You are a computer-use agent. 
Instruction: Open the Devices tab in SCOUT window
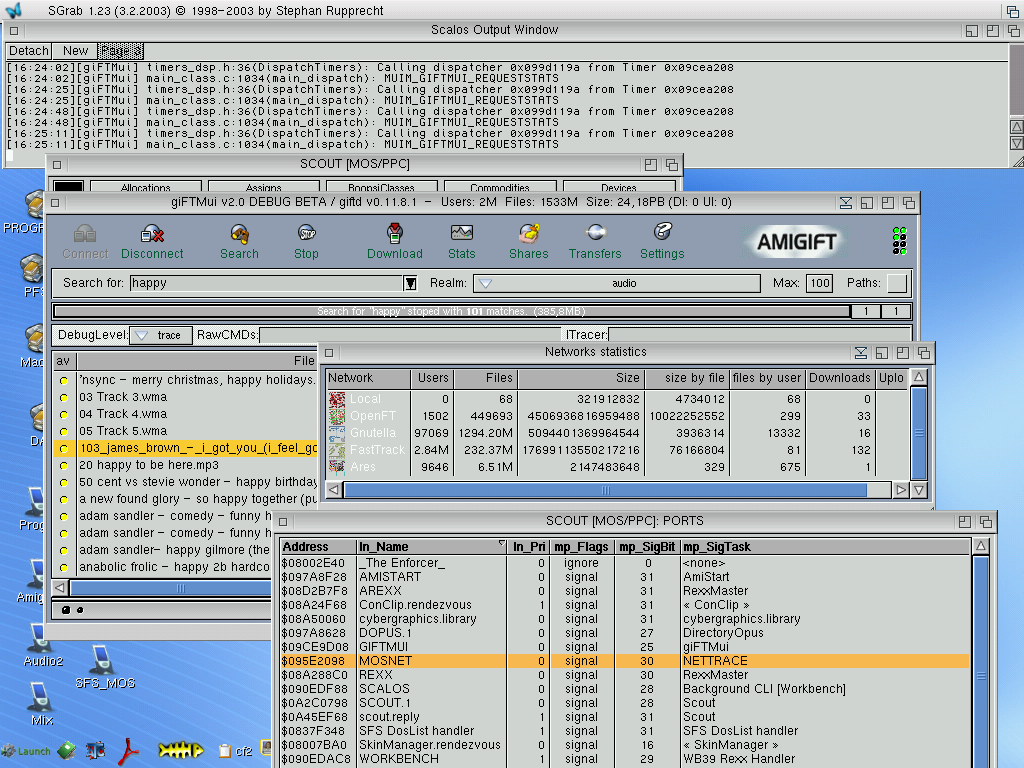coord(618,187)
